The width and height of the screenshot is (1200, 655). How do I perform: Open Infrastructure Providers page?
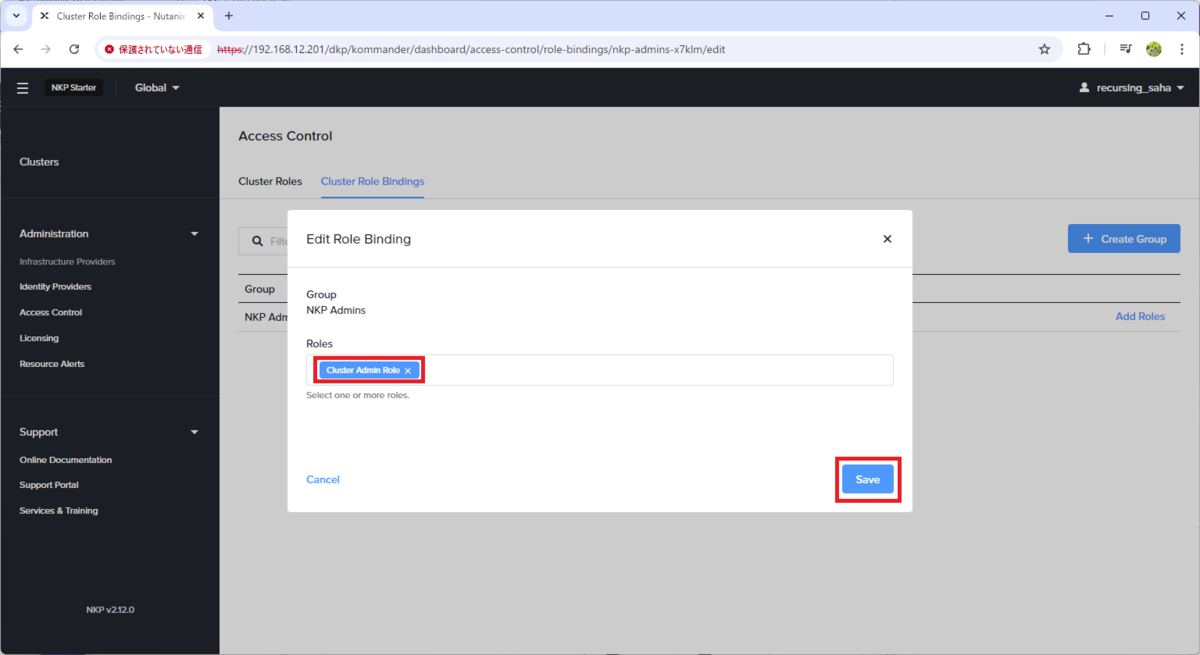tap(67, 262)
